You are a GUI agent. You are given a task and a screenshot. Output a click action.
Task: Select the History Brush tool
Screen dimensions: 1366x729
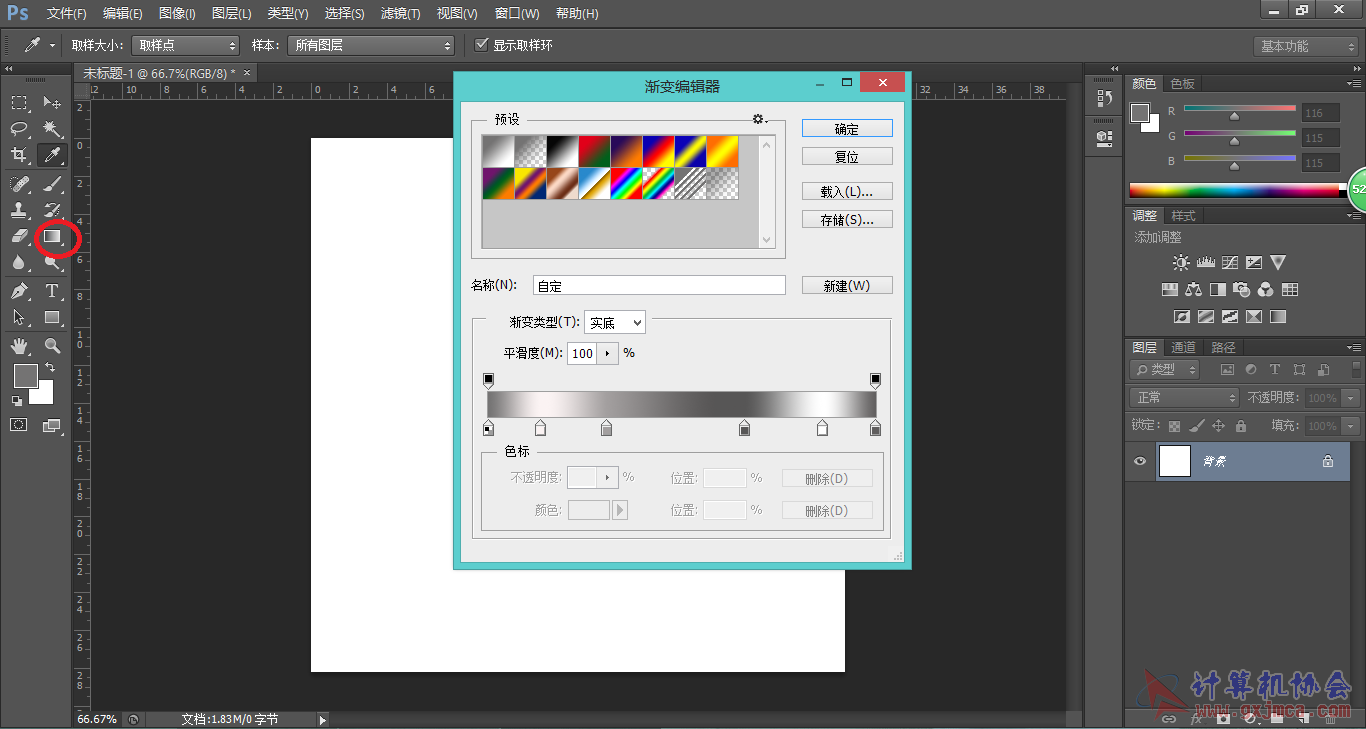[52, 210]
